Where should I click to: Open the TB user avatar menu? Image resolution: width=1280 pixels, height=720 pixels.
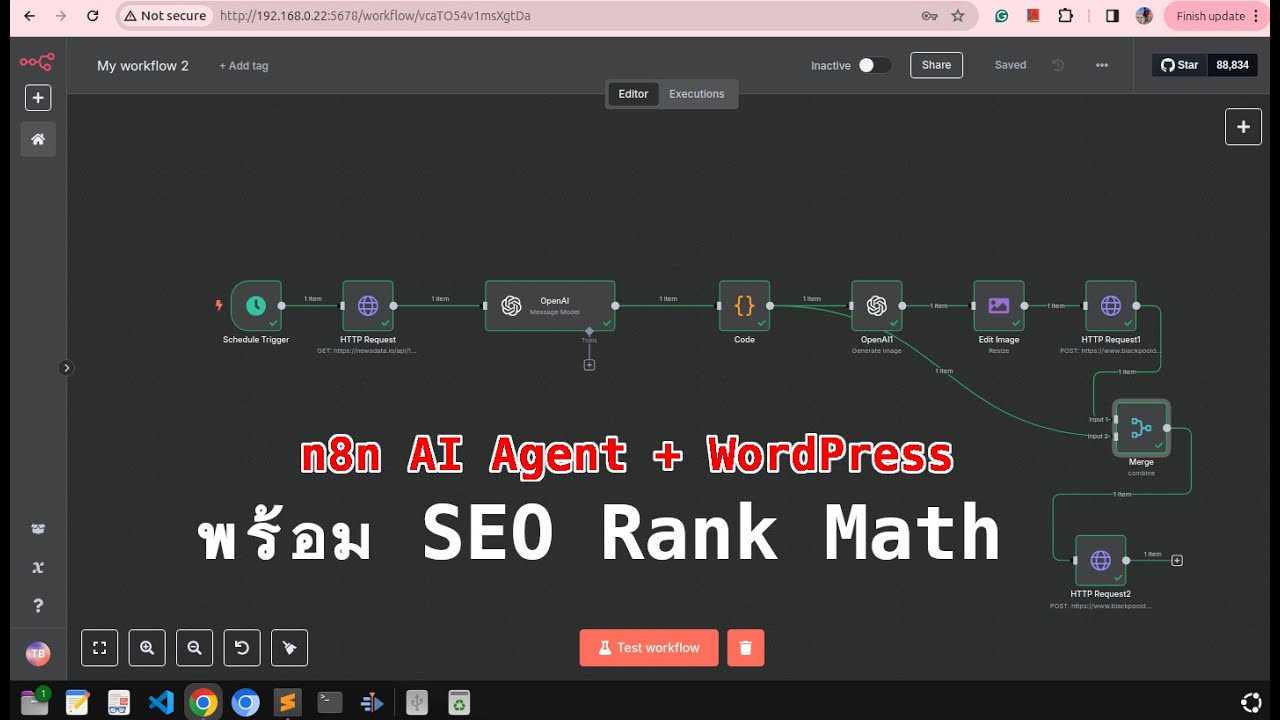[38, 654]
